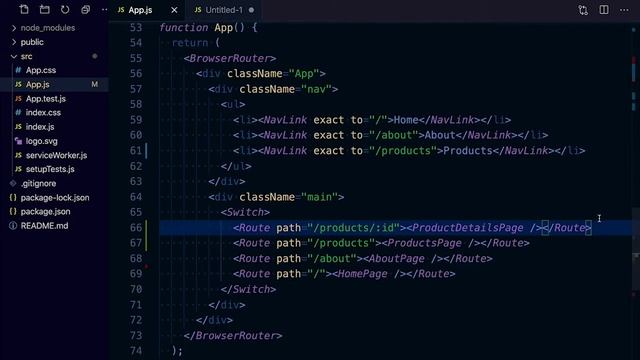This screenshot has height=360, width=640.
Task: Open package-lock.json file
Action: [55, 198]
